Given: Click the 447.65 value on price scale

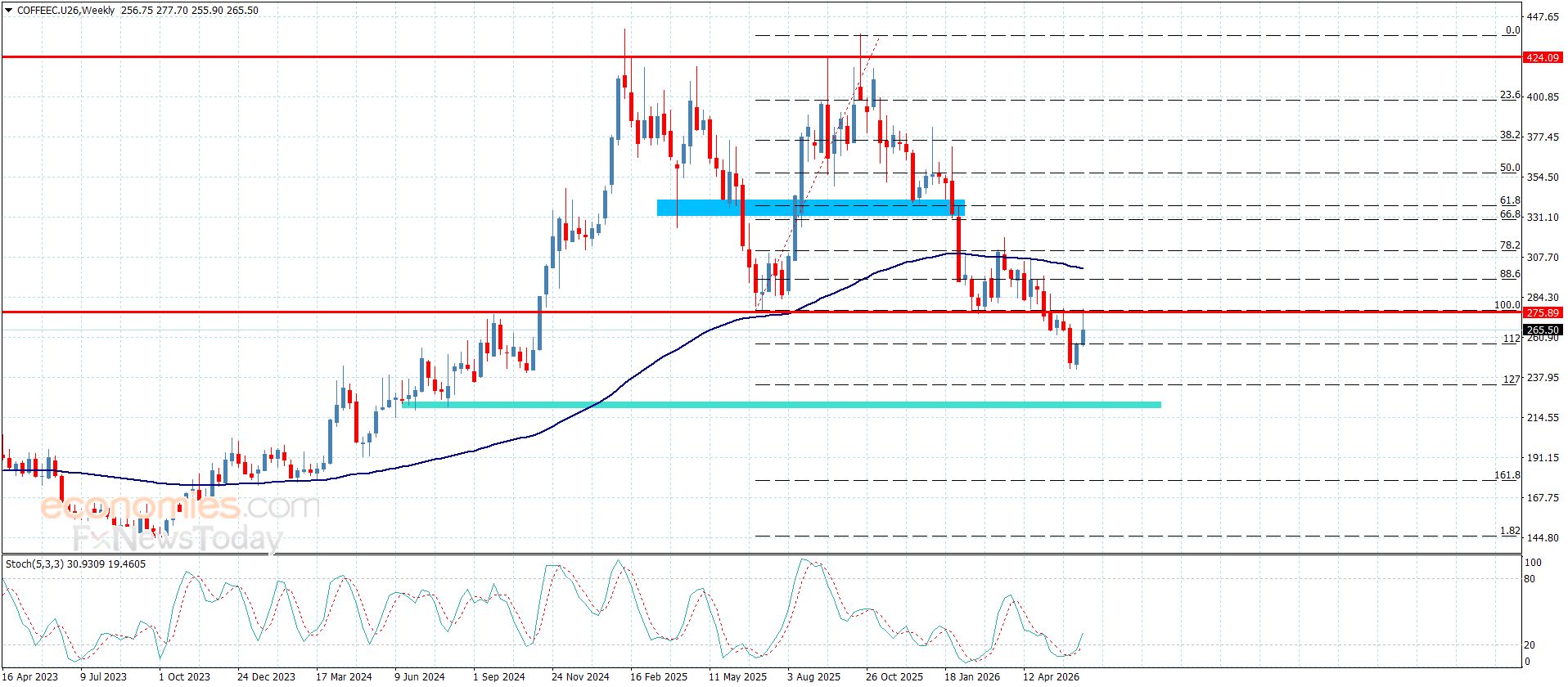Looking at the screenshot, I should tap(1543, 17).
